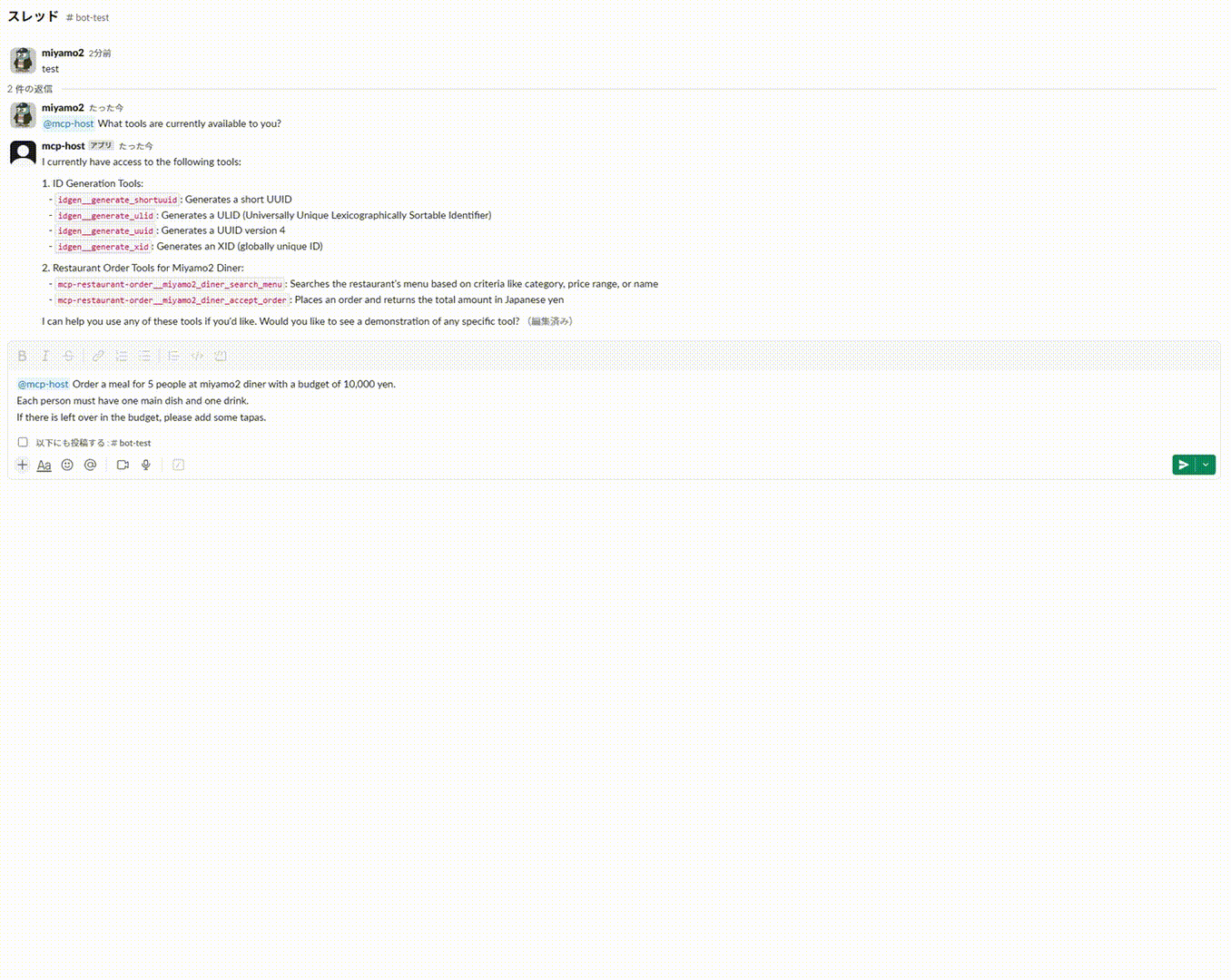Image resolution: width=1231 pixels, height=980 pixels.
Task: Click into the message text input
Action: click(614, 401)
